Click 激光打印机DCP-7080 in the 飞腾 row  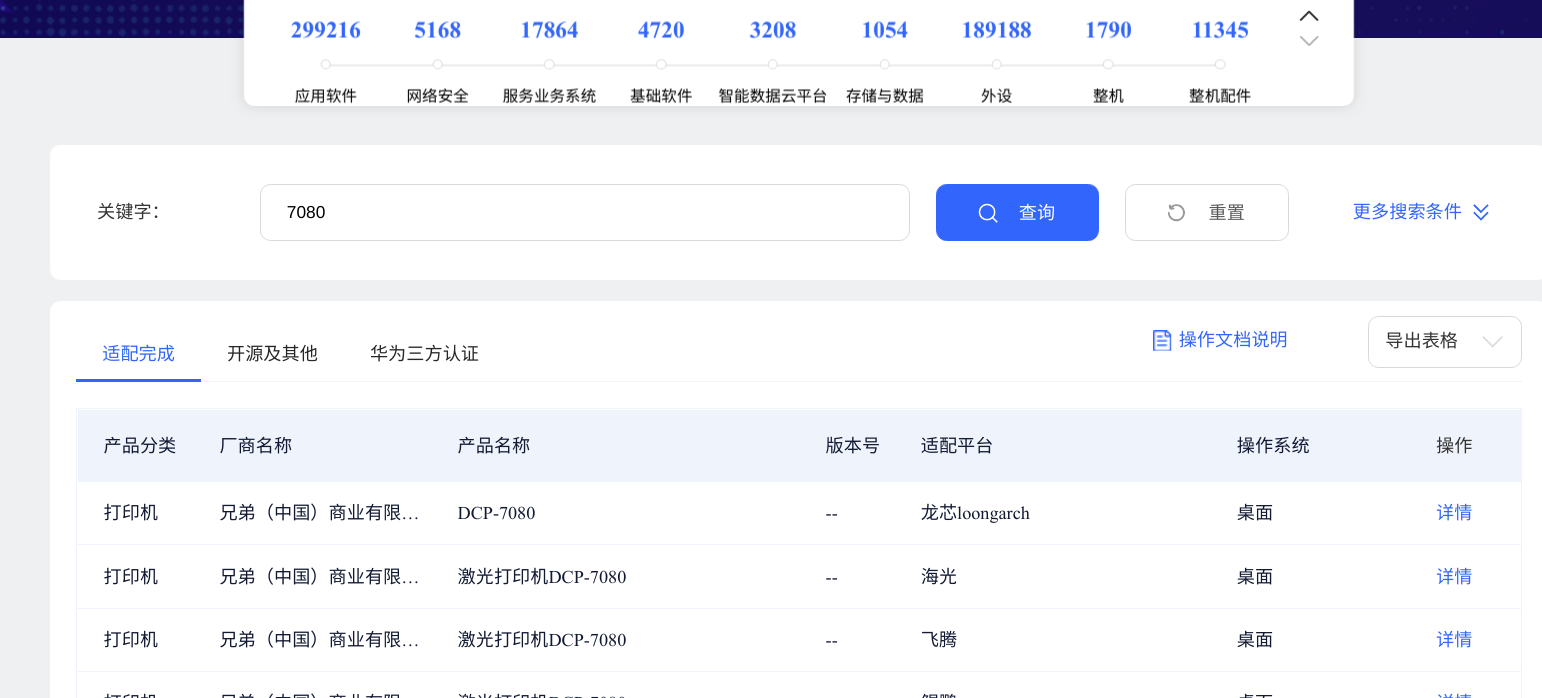tap(542, 640)
